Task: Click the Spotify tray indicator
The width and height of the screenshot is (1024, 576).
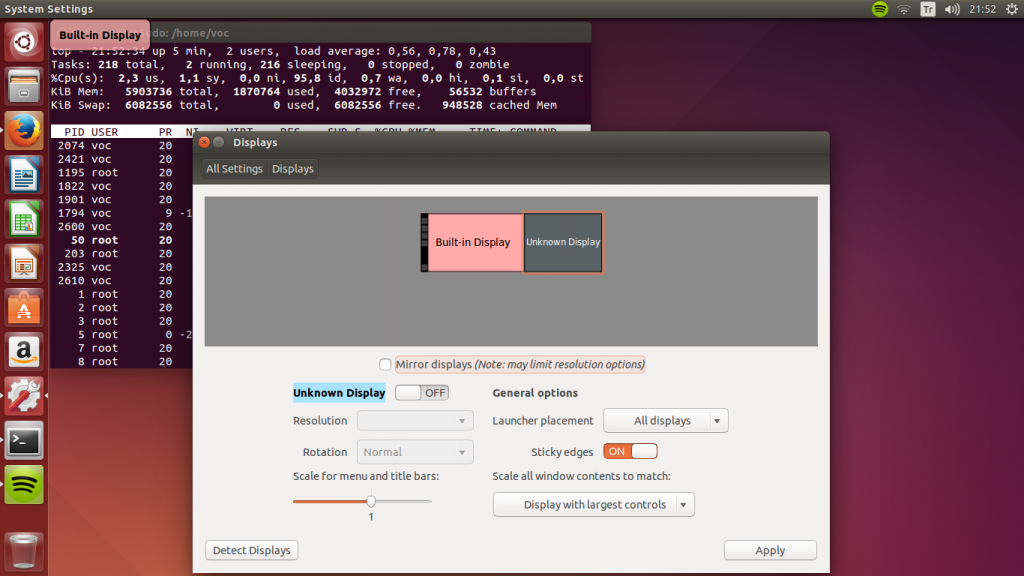Action: point(880,9)
